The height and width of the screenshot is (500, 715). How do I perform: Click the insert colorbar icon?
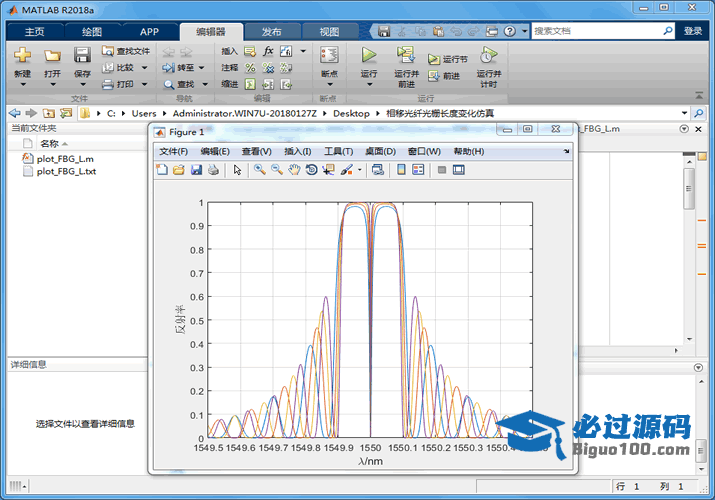tap(401, 170)
